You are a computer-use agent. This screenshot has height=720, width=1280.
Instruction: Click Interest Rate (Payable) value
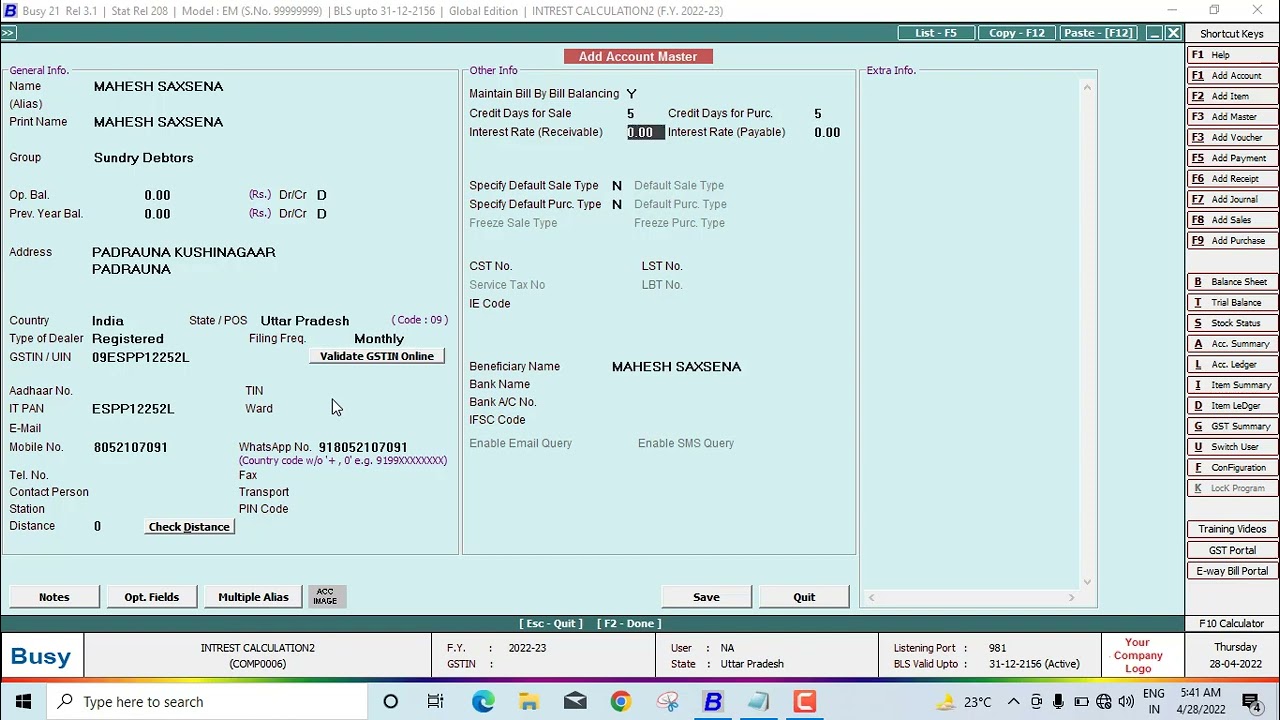tap(827, 132)
